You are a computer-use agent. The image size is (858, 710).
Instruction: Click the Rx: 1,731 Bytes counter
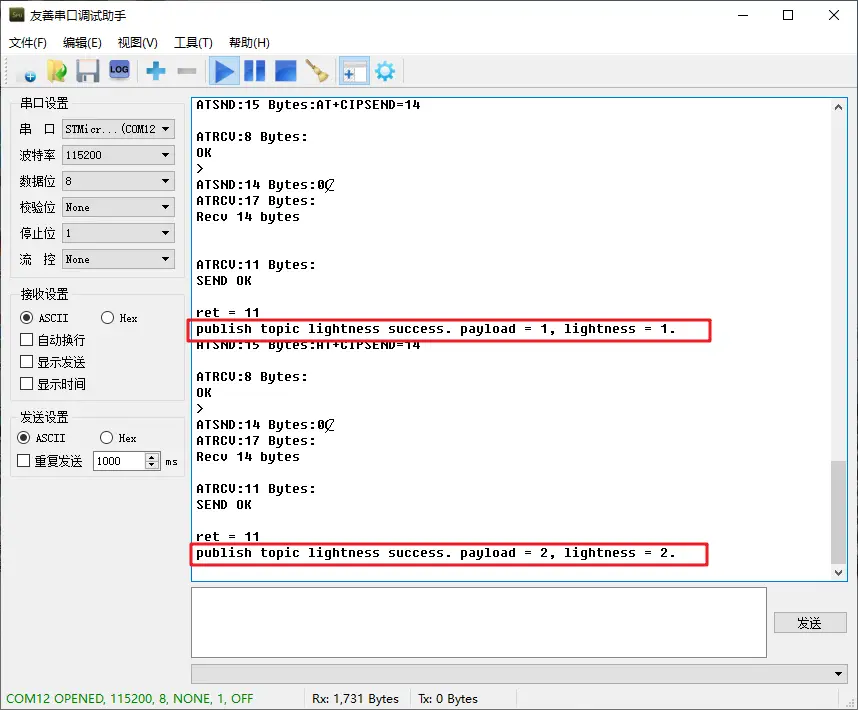355,699
